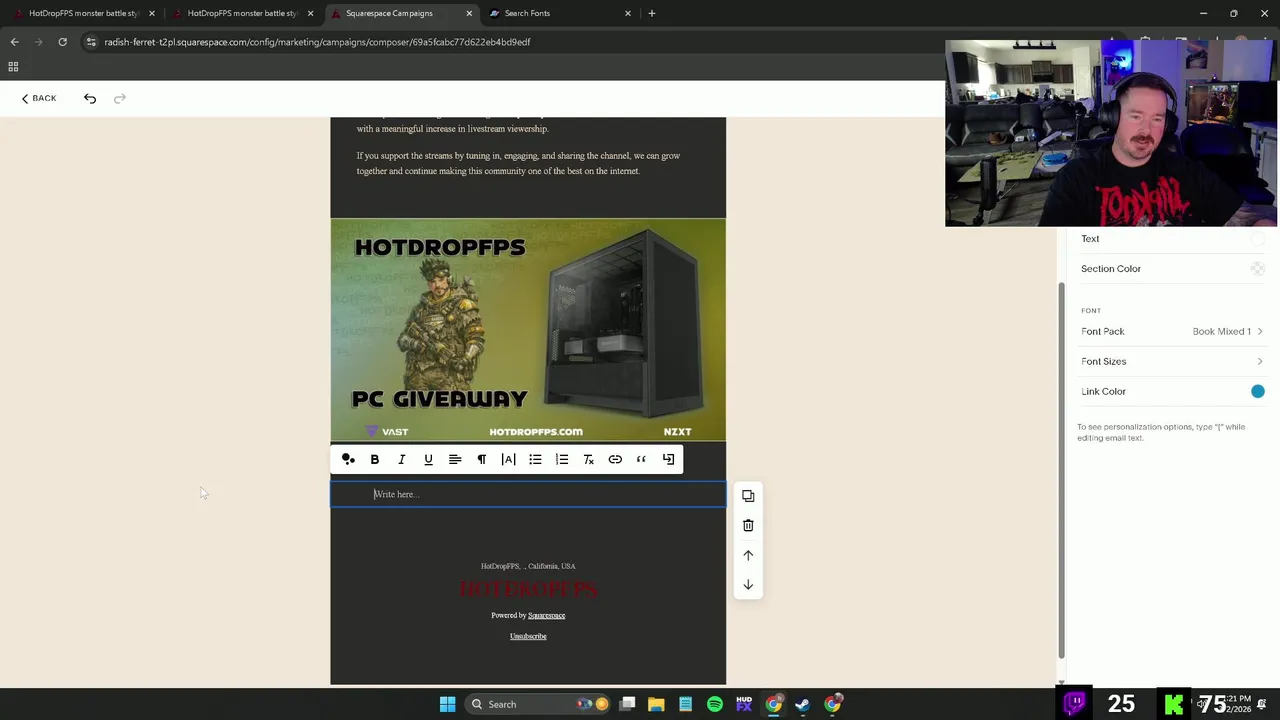Move the section up

coord(748,555)
